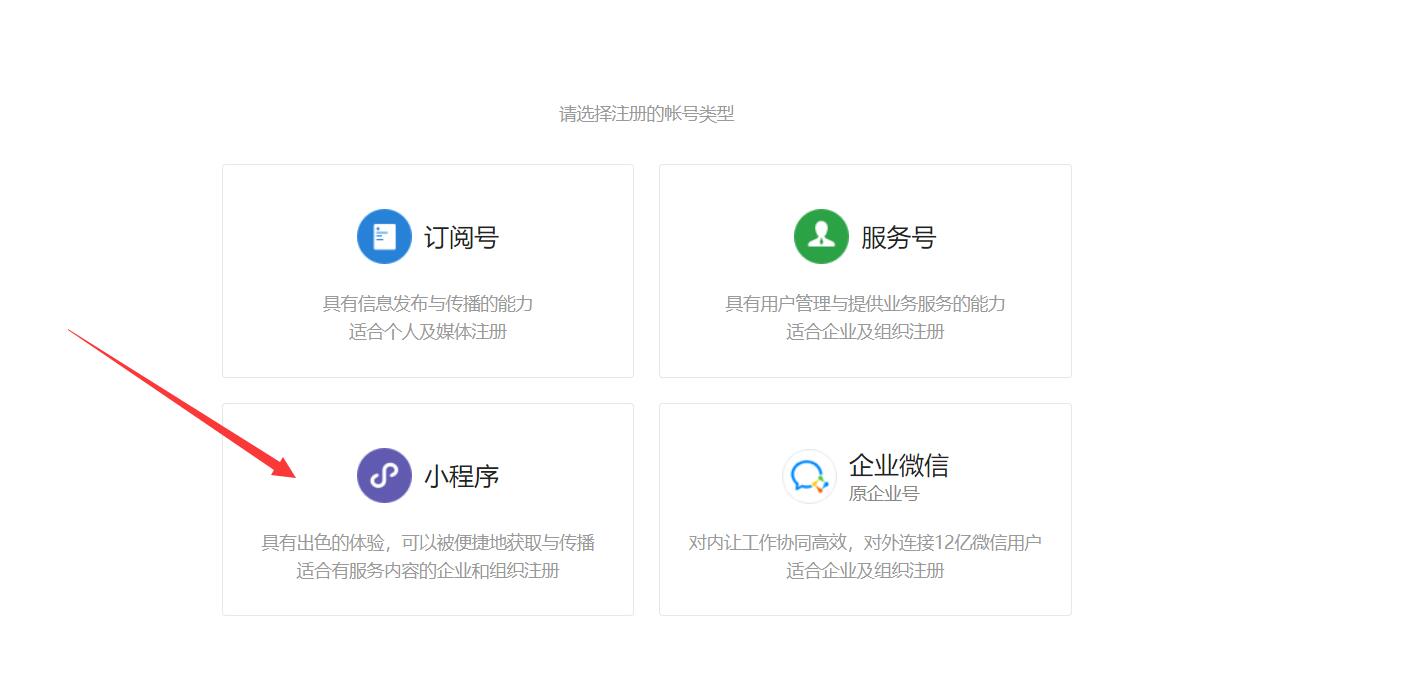Click 适合企业及组织注册 under 企业微信
Image resolution: width=1406 pixels, height=678 pixels.
pos(865,571)
